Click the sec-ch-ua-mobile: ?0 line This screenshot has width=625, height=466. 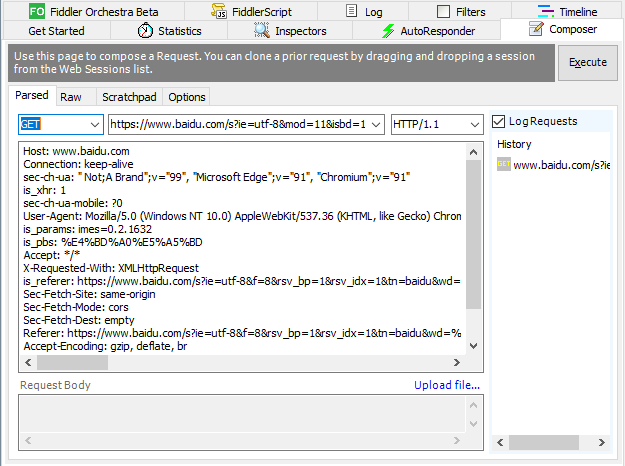(73, 203)
